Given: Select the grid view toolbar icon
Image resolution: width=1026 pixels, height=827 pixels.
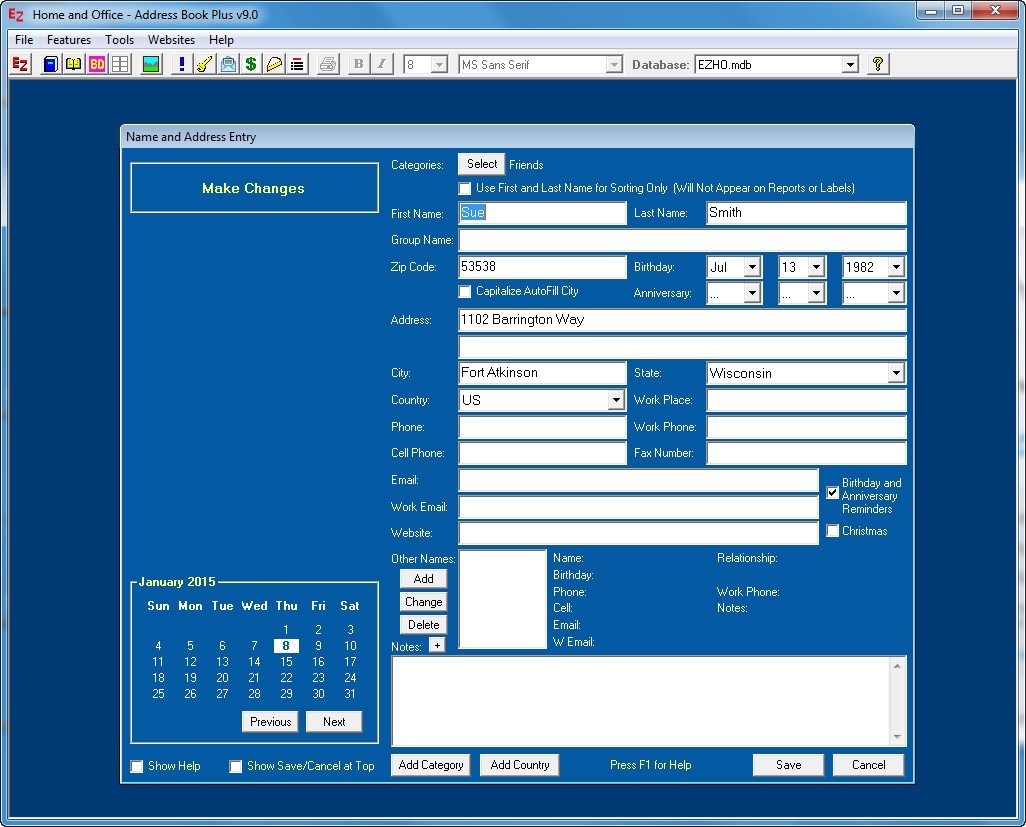Looking at the screenshot, I should click(x=120, y=63).
